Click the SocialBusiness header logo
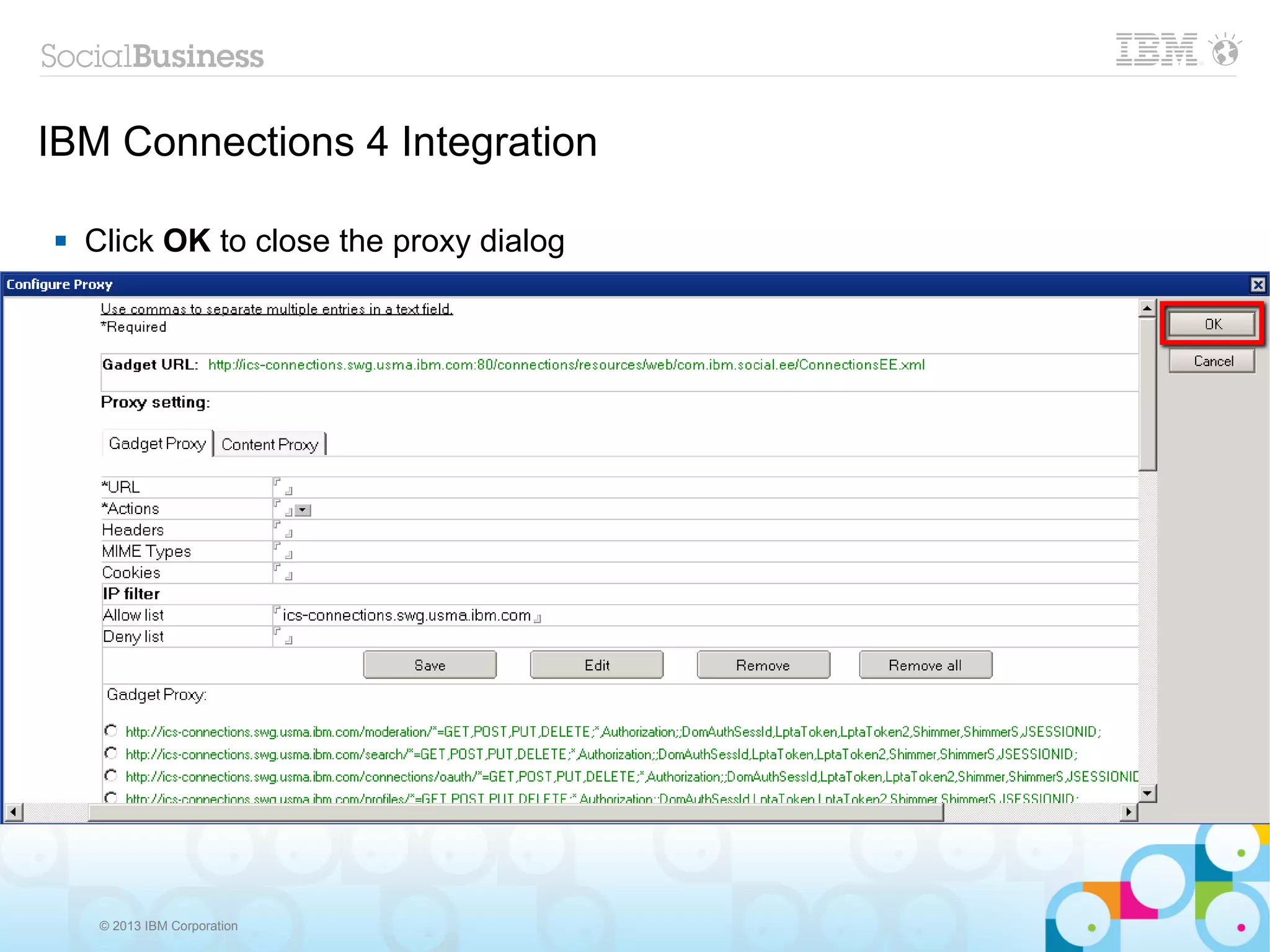The height and width of the screenshot is (952, 1270). pos(152,56)
